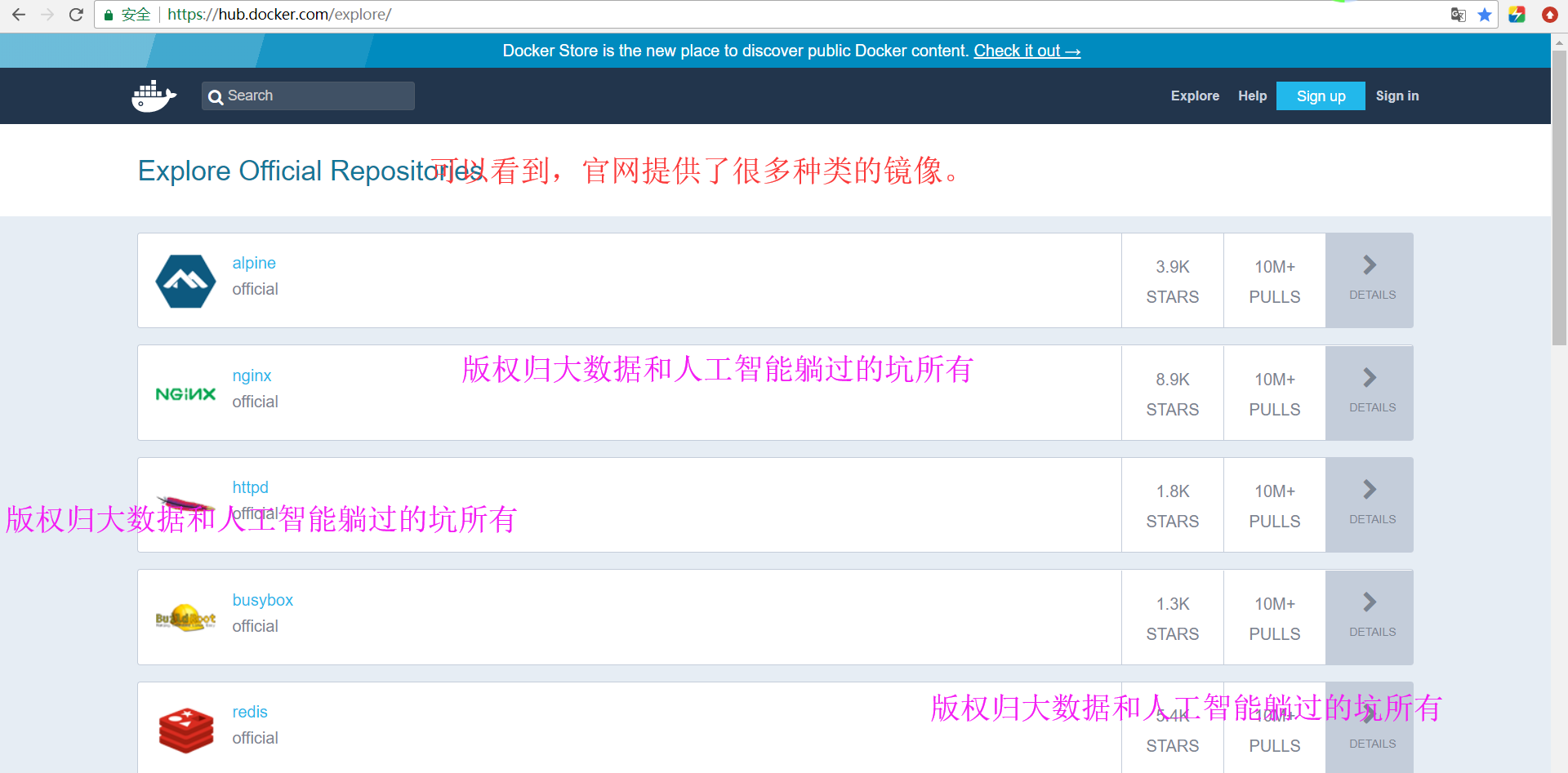Click the 'official' label under nginx
This screenshot has width=1568, height=773.
point(255,402)
